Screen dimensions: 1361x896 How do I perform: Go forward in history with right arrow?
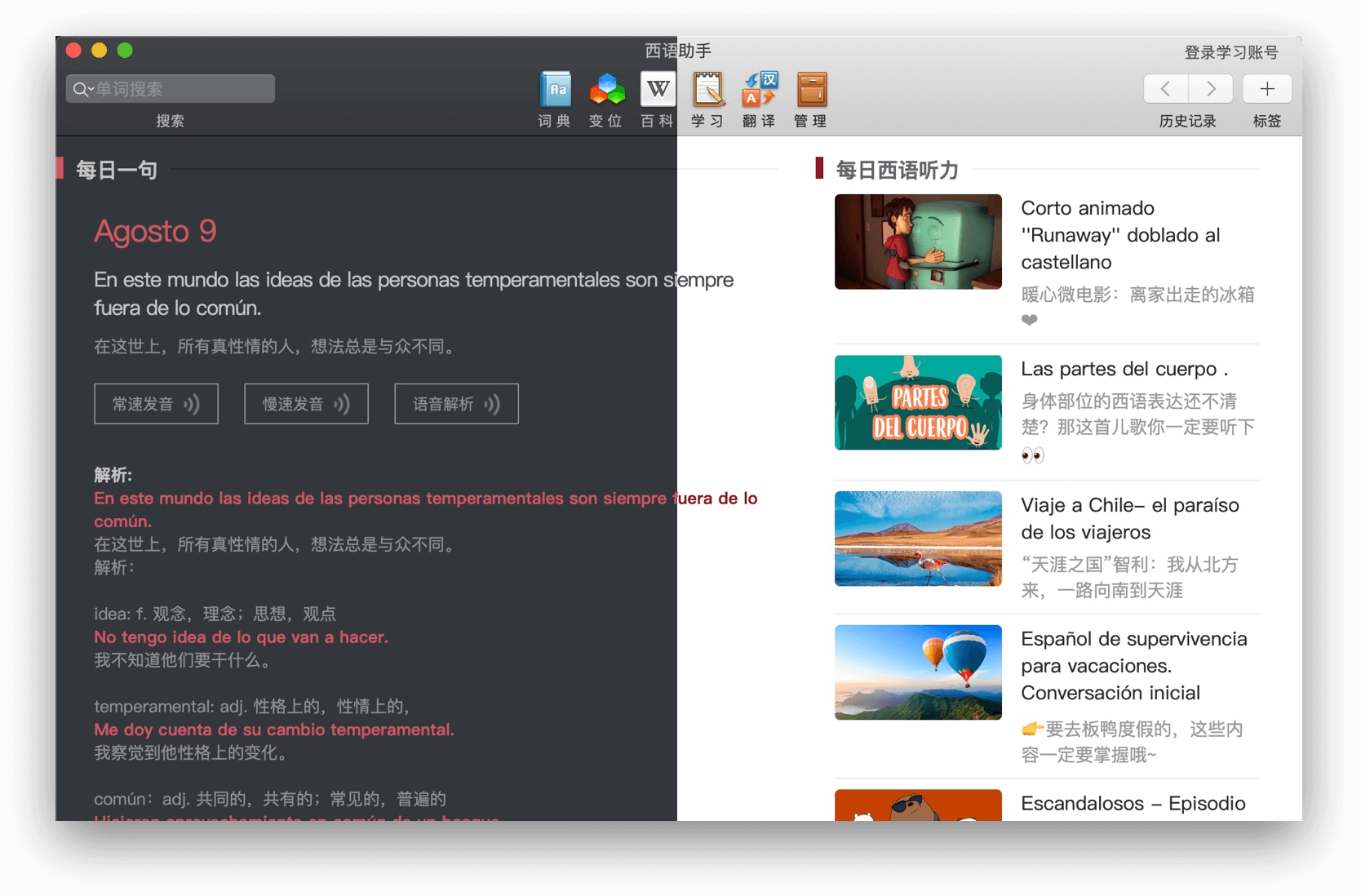click(1211, 89)
